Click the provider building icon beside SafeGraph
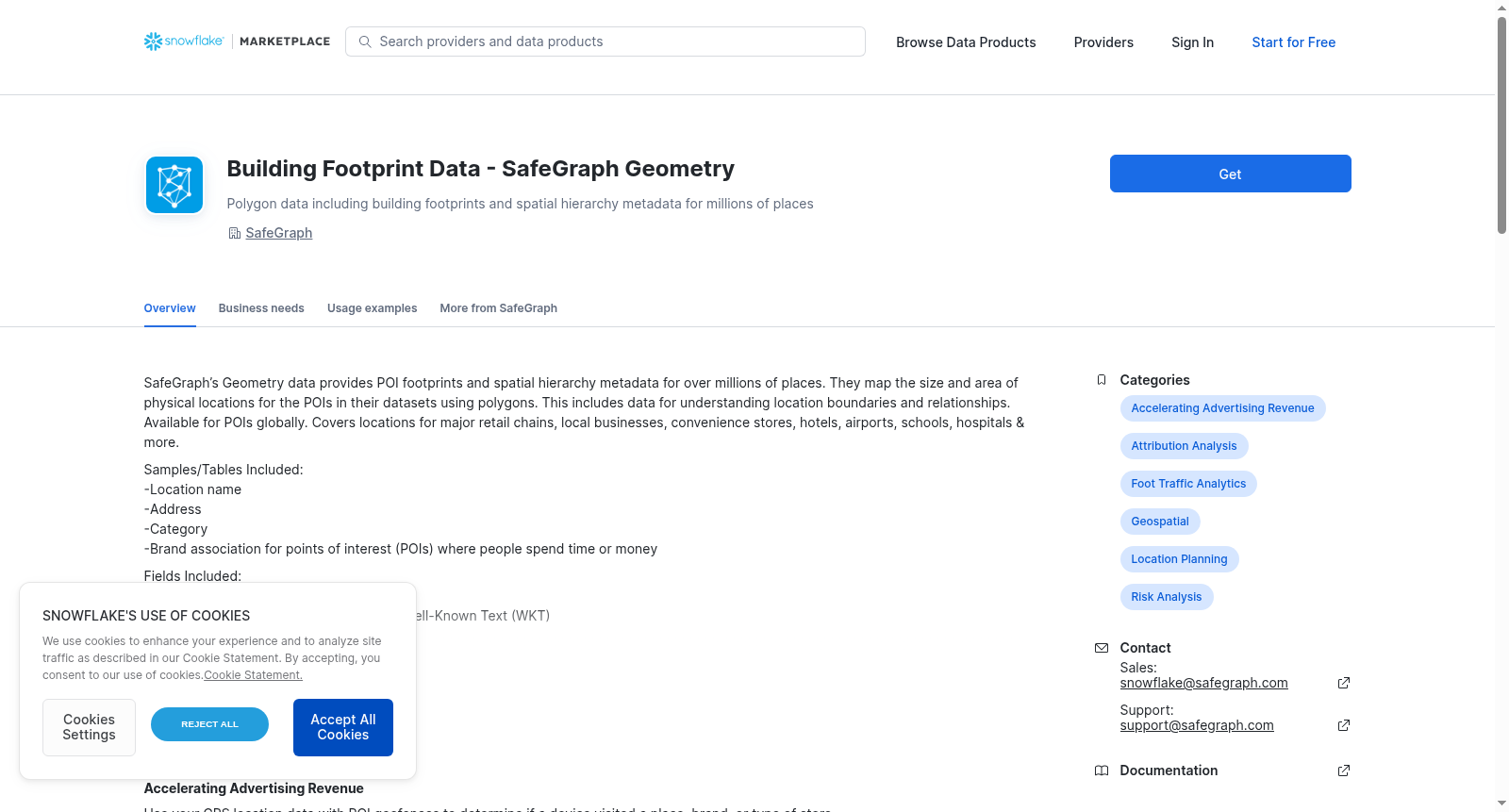 click(234, 233)
